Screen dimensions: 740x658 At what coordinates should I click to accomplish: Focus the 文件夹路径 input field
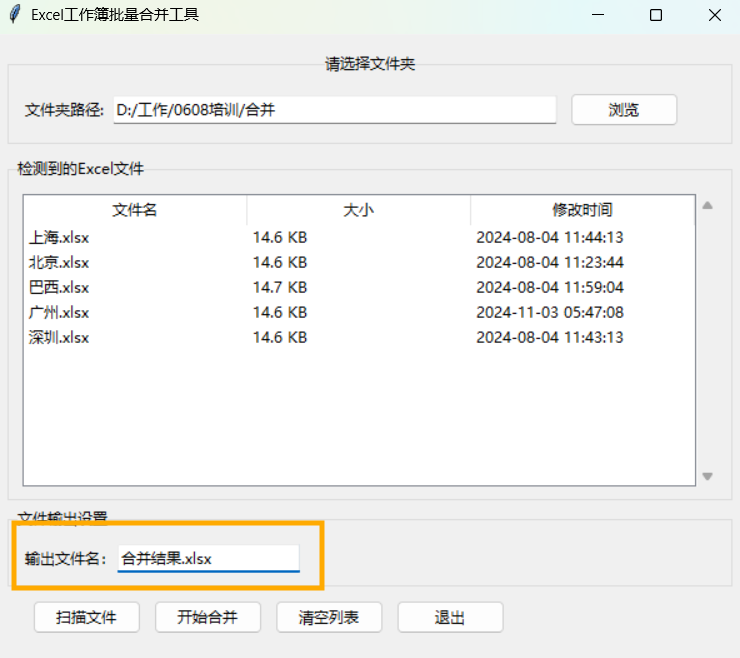[335, 110]
